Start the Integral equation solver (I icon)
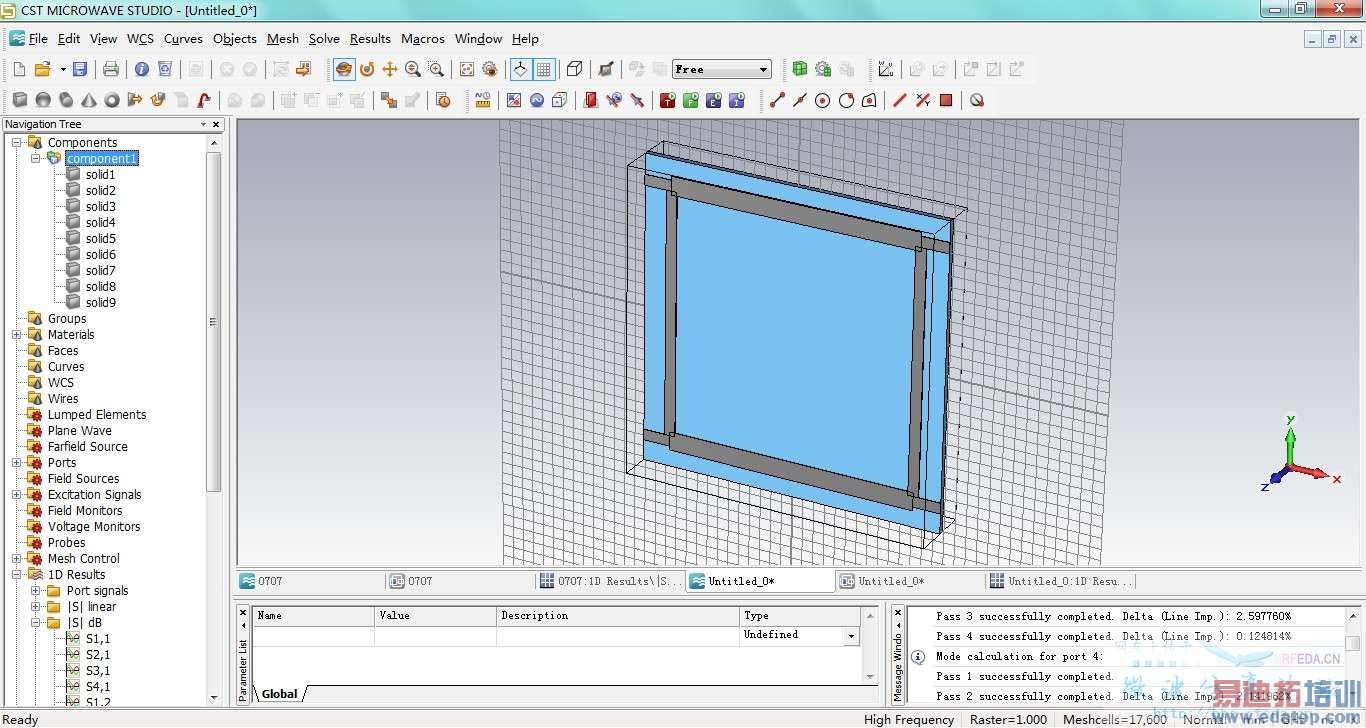1366x728 pixels. pos(737,100)
